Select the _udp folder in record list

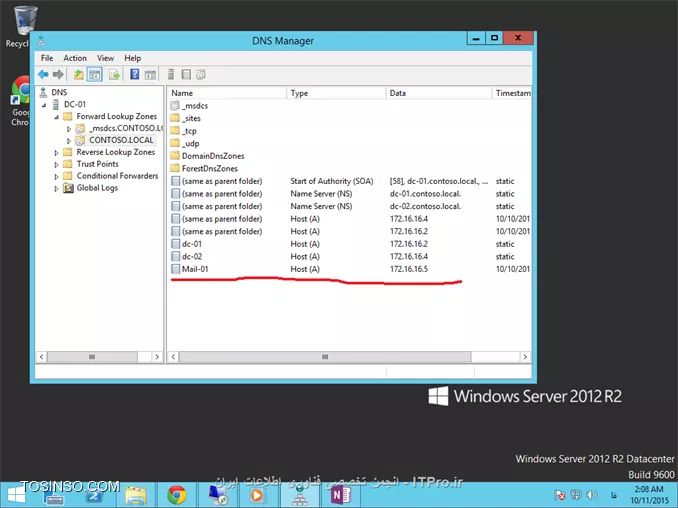coord(185,143)
